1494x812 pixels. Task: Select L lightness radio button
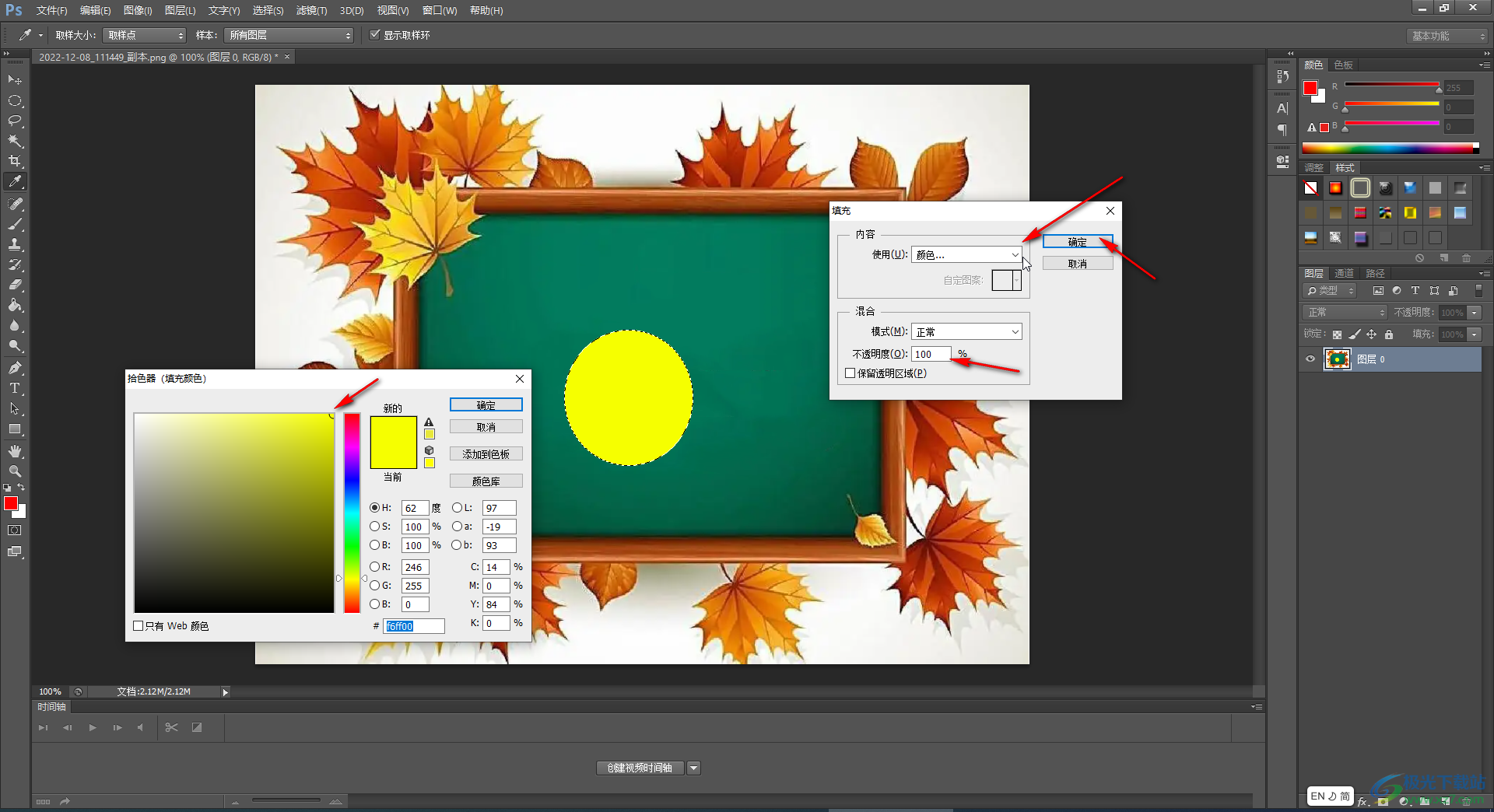(457, 507)
